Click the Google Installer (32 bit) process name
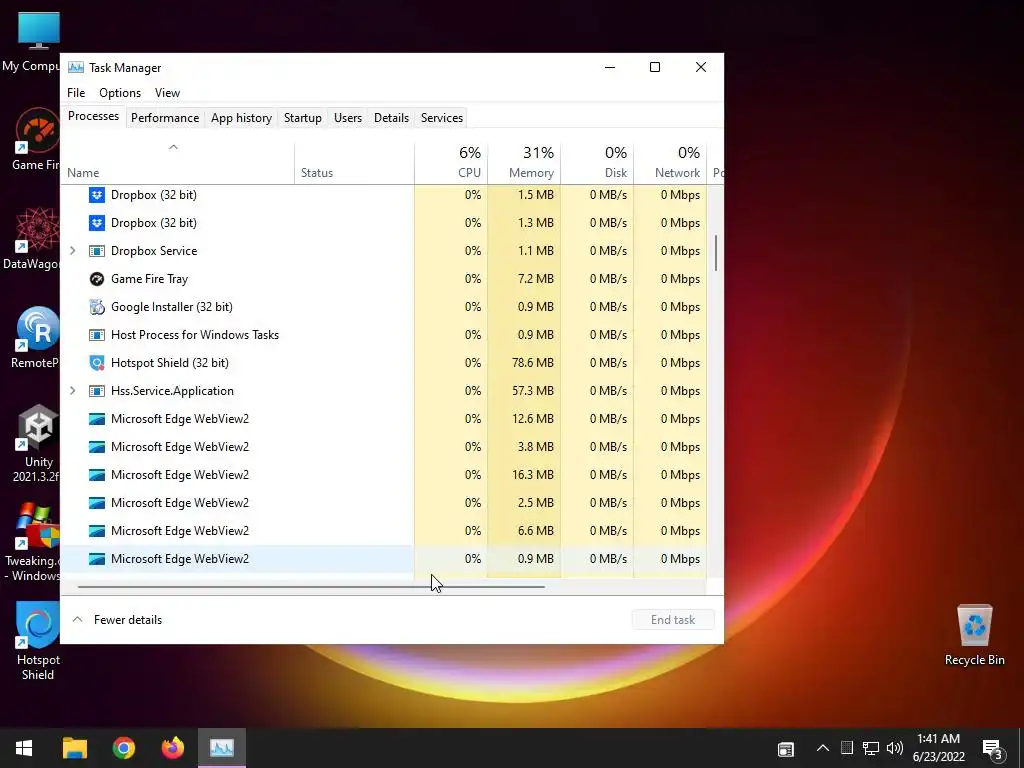 point(172,307)
